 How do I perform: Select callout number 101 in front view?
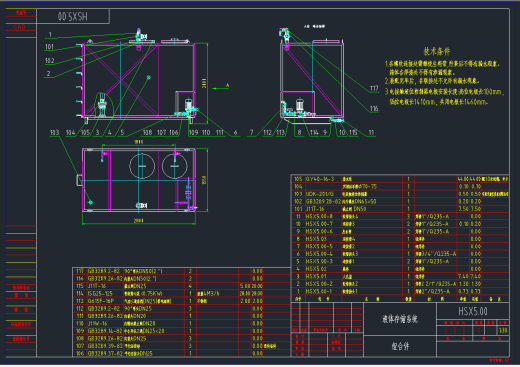(49, 47)
